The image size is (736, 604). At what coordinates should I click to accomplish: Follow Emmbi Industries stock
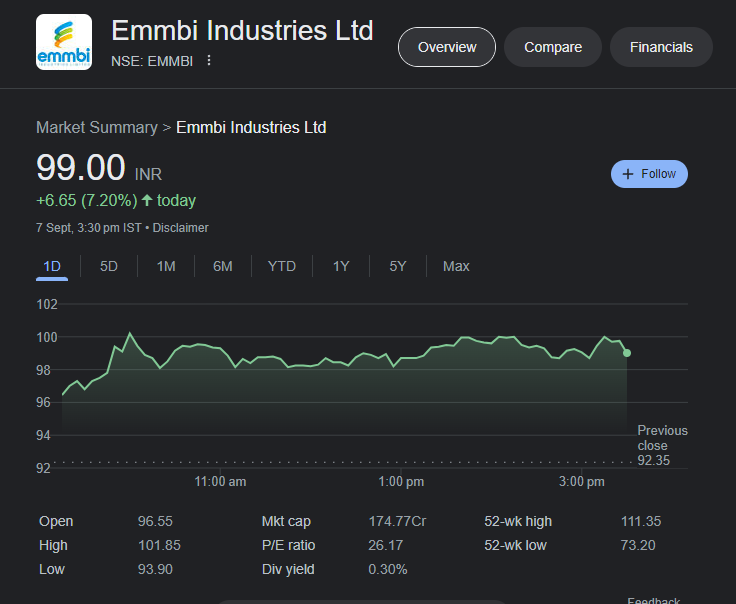[649, 174]
